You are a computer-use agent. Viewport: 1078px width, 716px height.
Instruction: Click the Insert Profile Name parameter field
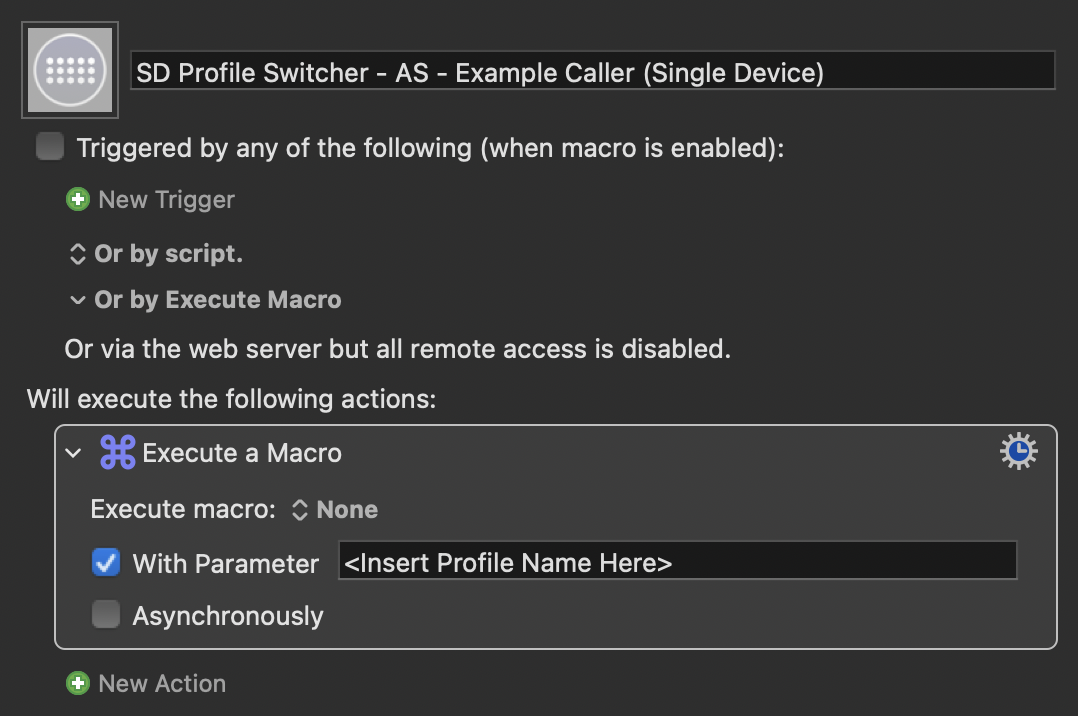tap(678, 561)
